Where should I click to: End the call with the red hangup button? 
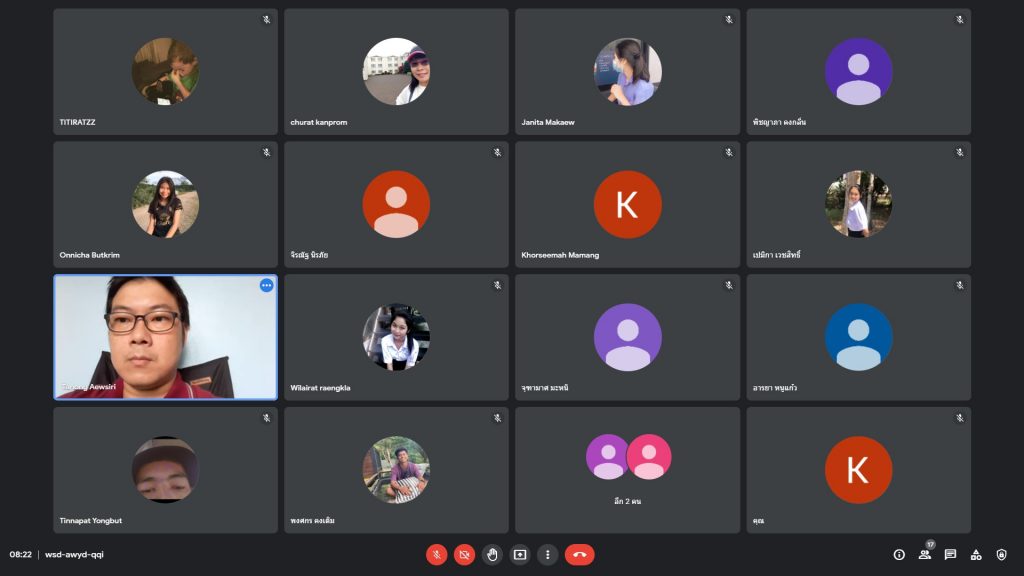[x=580, y=553]
